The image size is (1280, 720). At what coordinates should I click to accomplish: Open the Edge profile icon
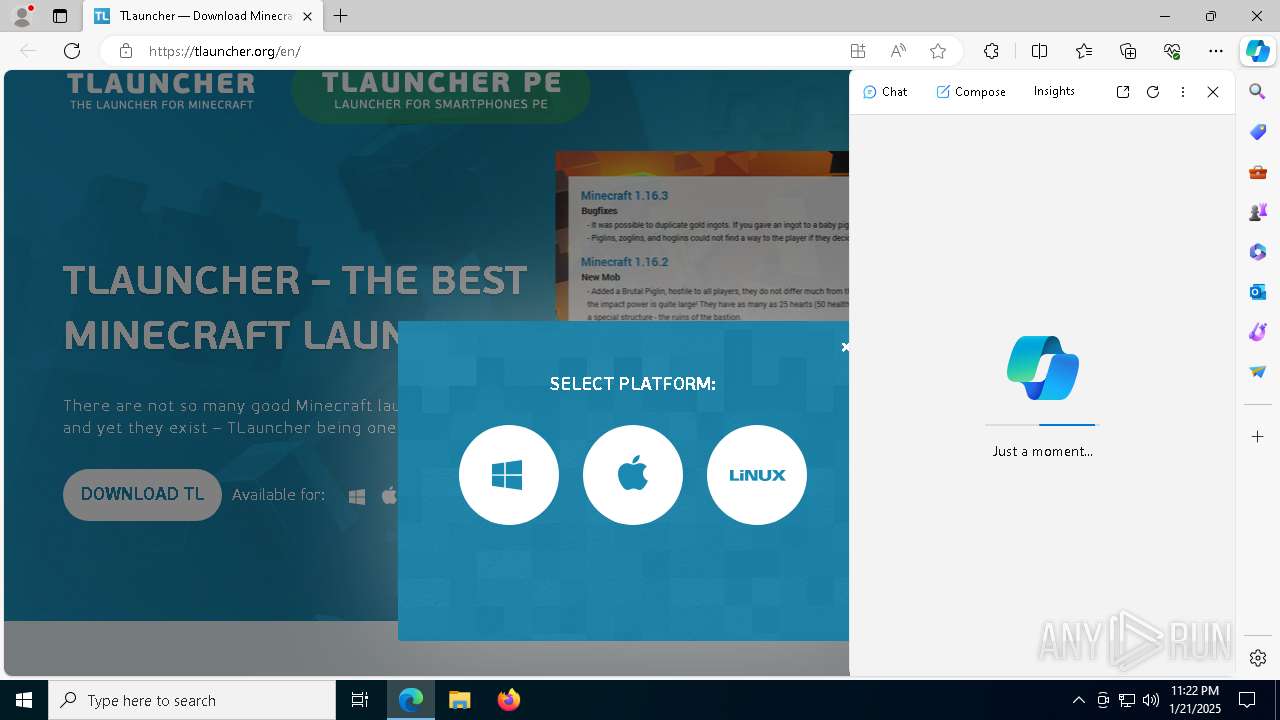[22, 16]
